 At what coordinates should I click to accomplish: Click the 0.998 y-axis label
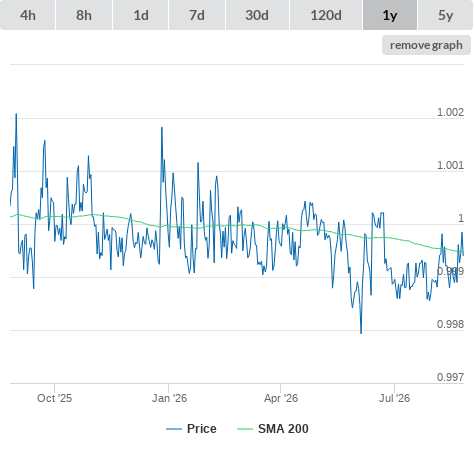[x=450, y=324]
